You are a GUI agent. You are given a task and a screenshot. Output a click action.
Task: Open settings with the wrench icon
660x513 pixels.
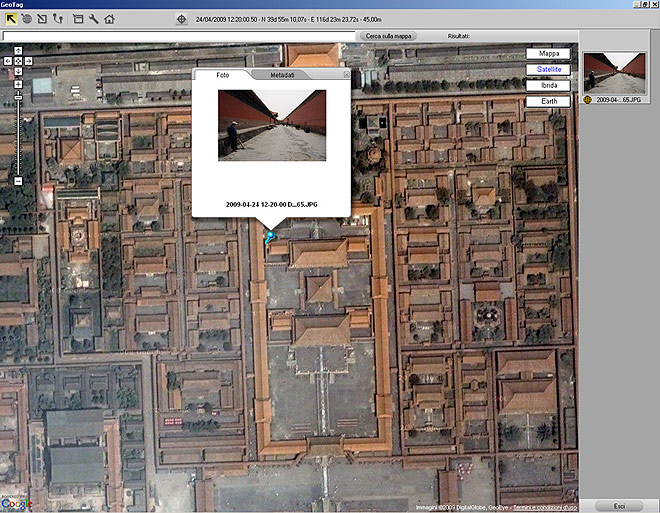93,19
